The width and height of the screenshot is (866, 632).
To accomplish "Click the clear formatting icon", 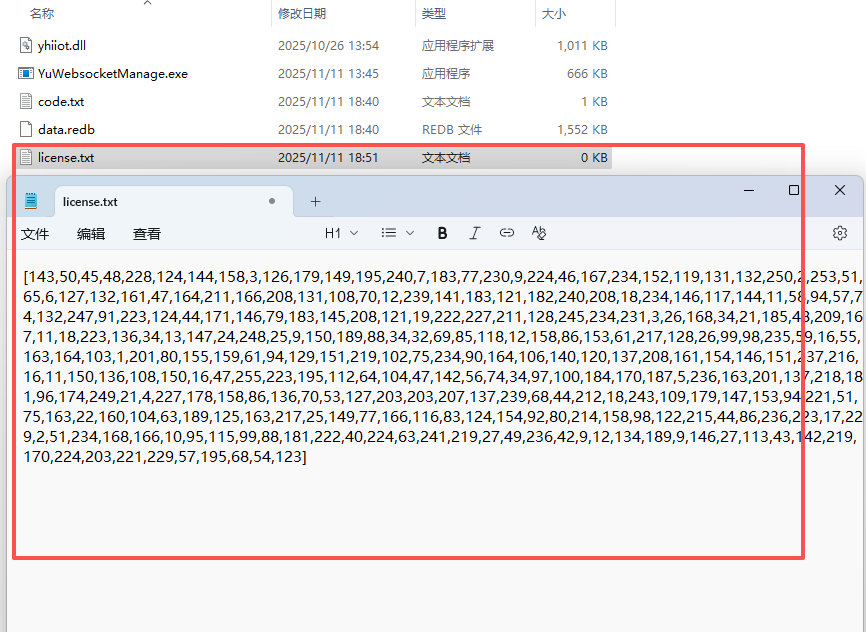I will click(x=539, y=233).
